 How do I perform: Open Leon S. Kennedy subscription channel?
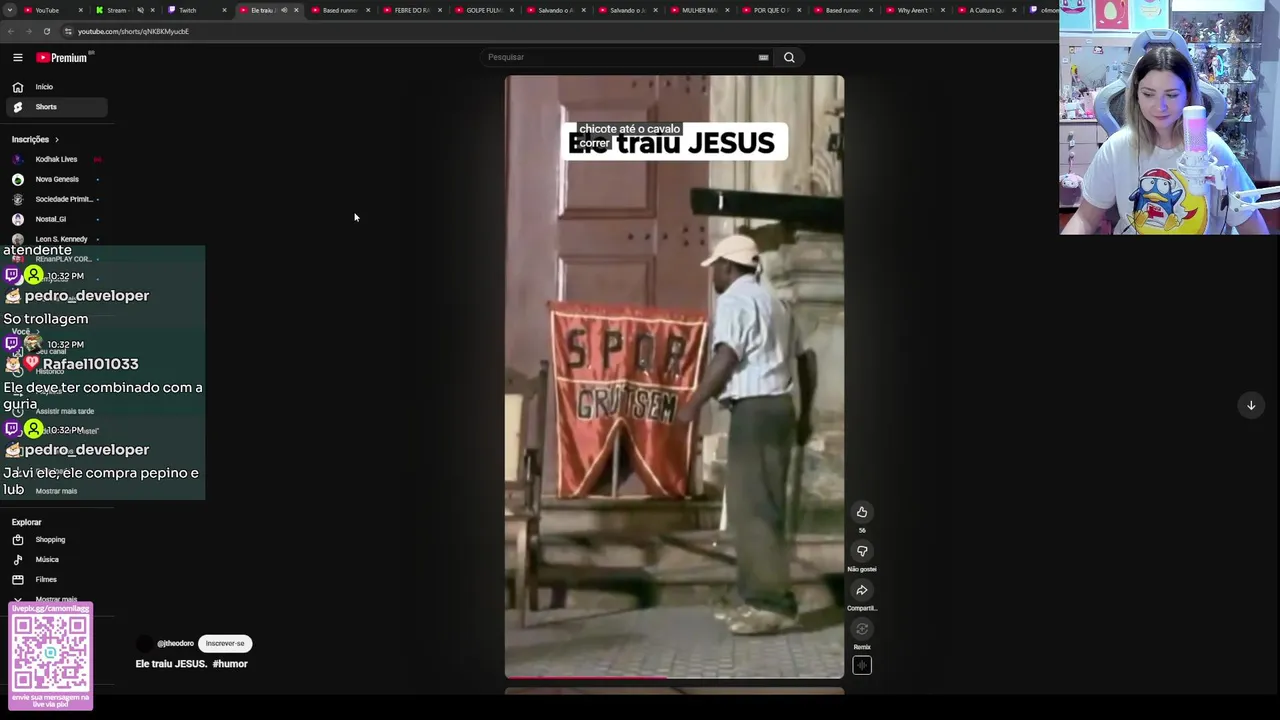pos(56,239)
